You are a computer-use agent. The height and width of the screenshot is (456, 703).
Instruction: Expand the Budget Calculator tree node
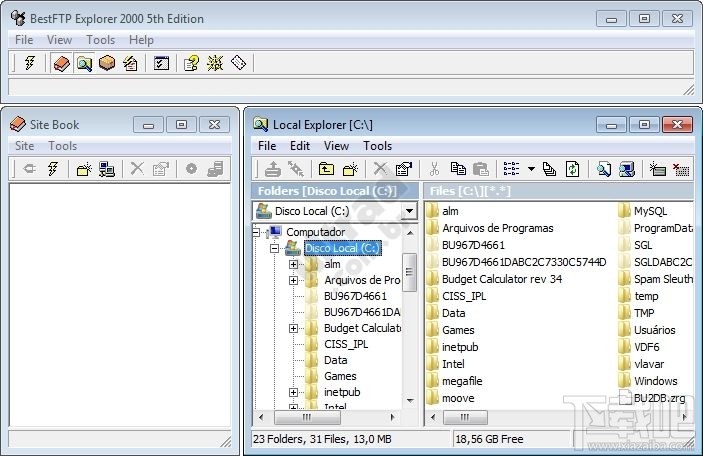pos(293,328)
